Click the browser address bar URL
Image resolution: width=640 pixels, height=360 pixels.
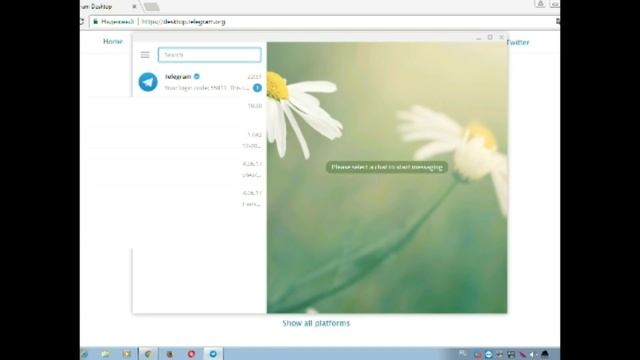(x=184, y=22)
